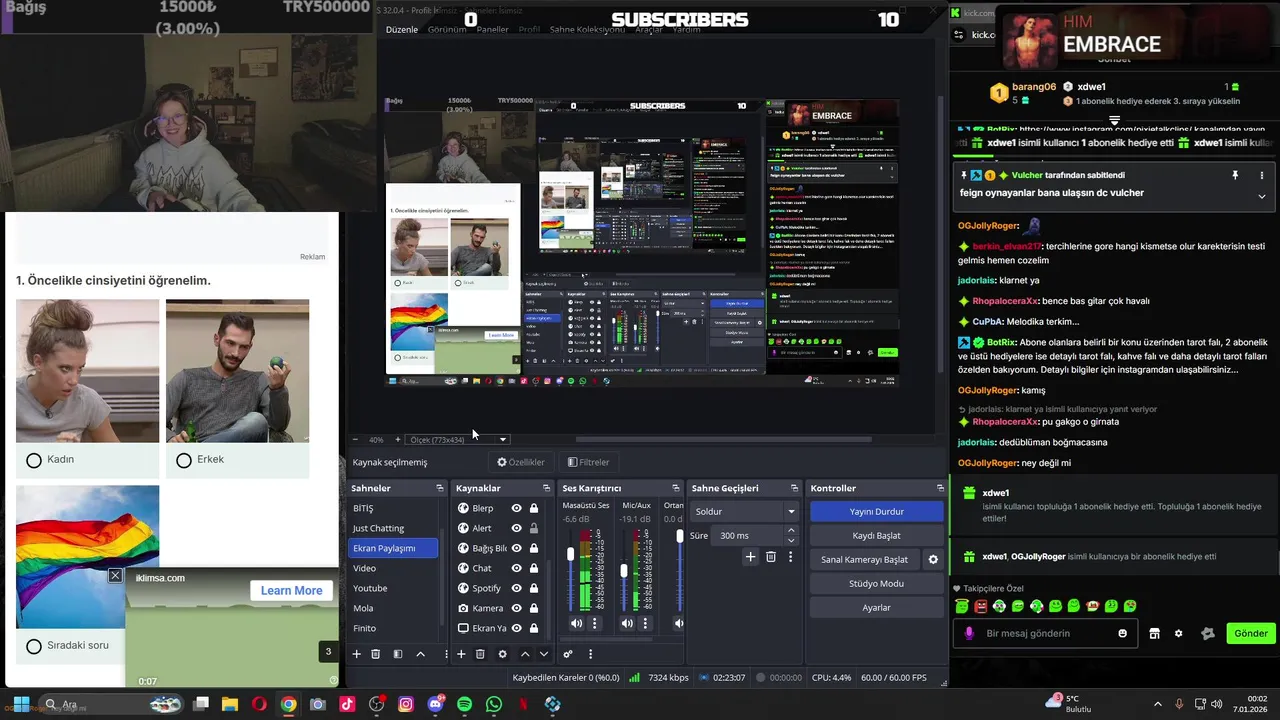
Task: Adjust the Mic/Aux volume slider
Action: (624, 570)
